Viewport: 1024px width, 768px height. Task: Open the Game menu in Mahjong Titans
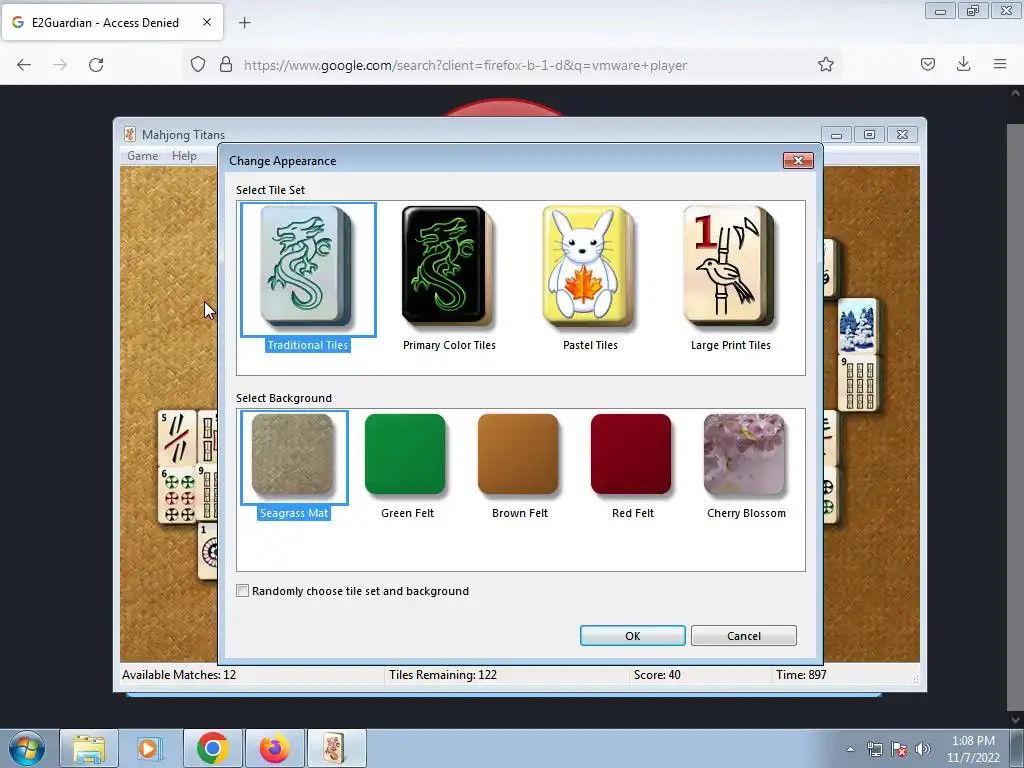142,155
